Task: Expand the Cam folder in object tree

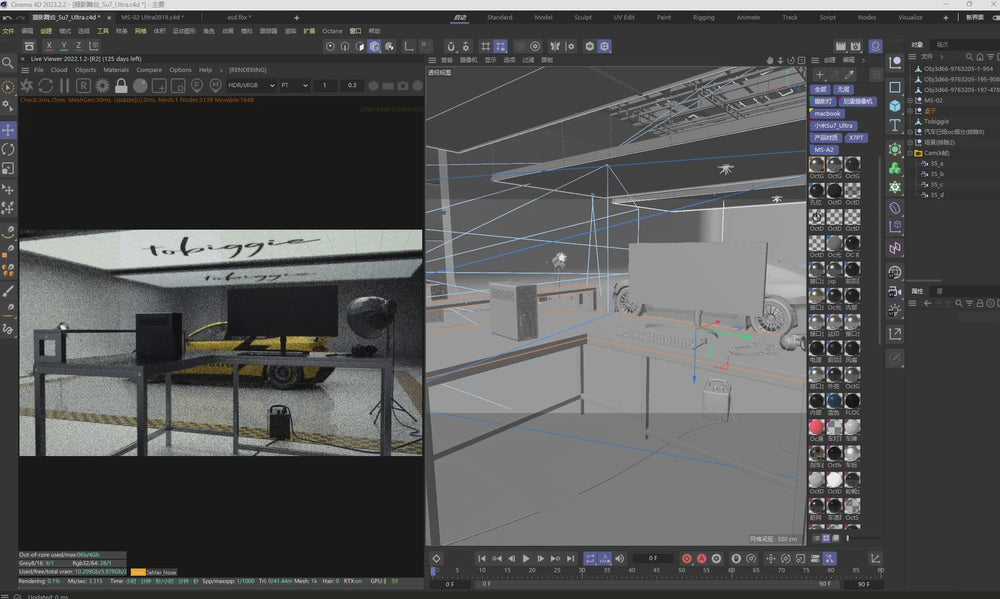Action: (909, 154)
